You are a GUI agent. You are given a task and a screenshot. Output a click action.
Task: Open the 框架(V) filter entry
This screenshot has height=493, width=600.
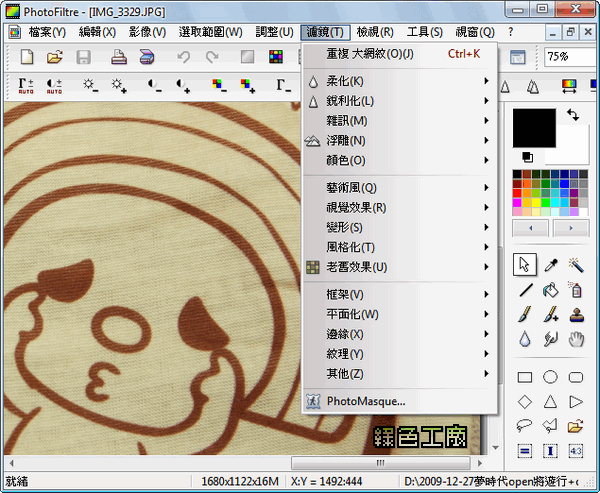tap(399, 295)
